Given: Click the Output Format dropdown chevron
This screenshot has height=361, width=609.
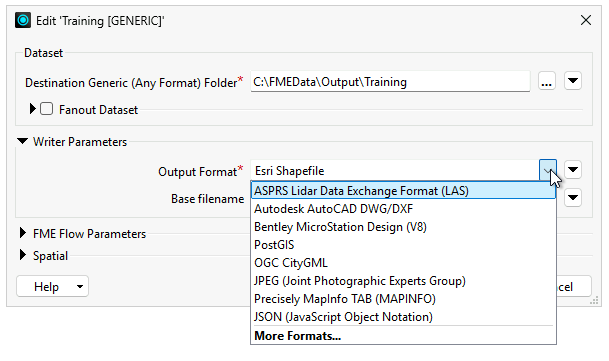Looking at the screenshot, I should 548,170.
